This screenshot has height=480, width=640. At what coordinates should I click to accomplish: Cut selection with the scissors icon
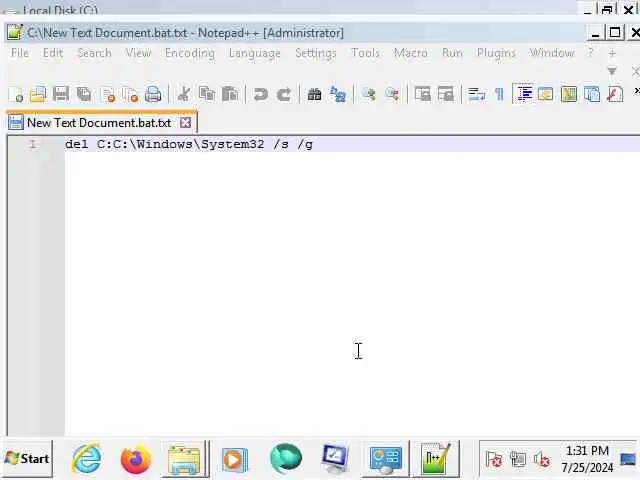(x=184, y=94)
